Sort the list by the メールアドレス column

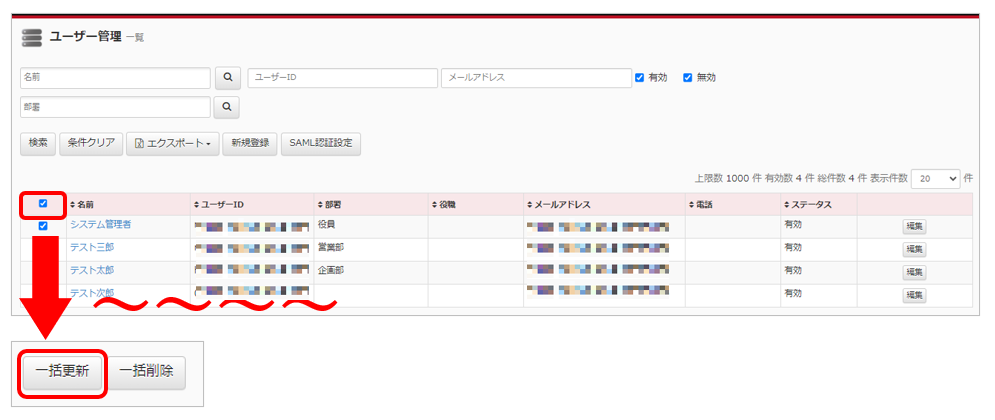[559, 205]
